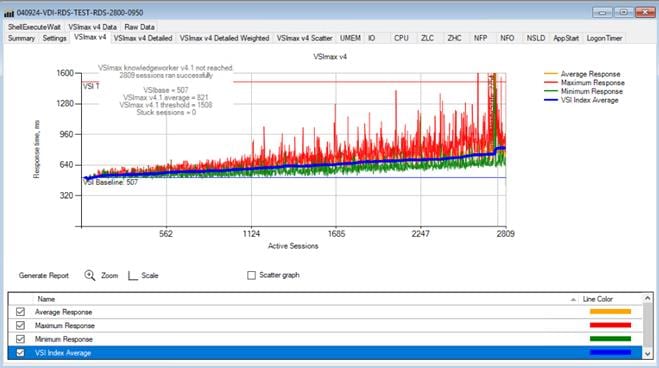The width and height of the screenshot is (659, 368).
Task: Click the Line Color column header
Action: tap(598, 299)
